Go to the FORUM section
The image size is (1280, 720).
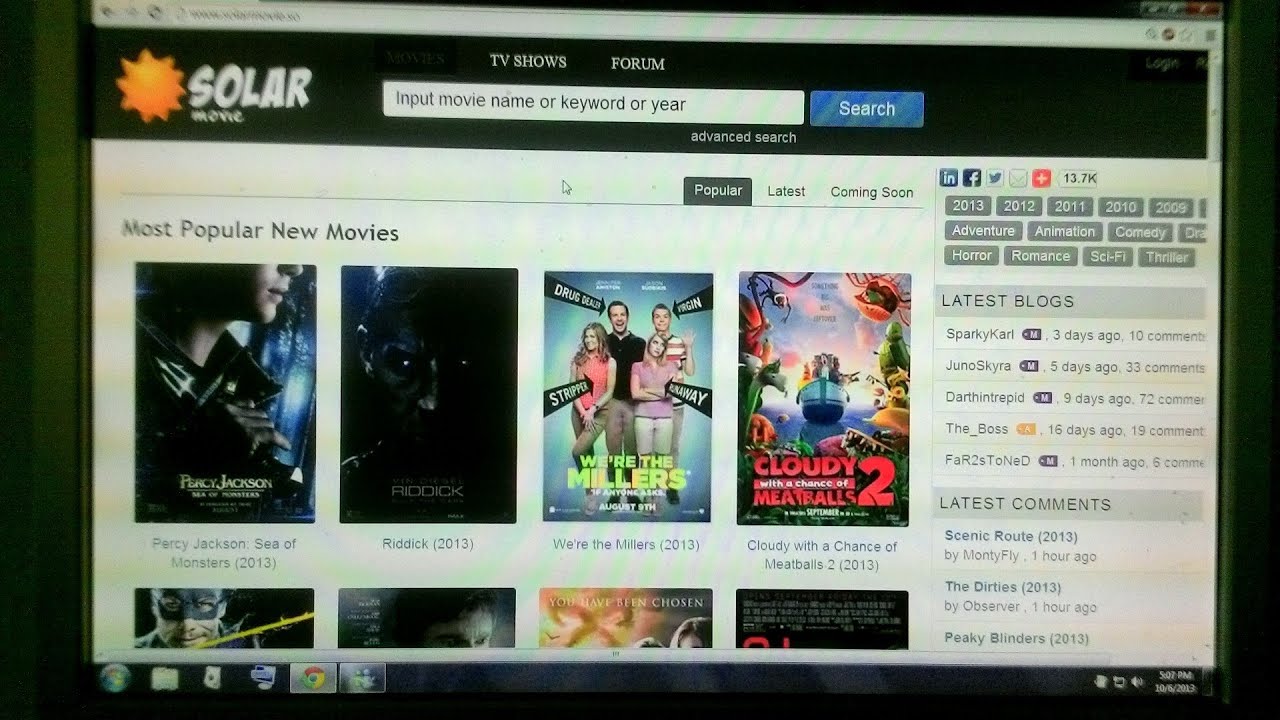point(638,63)
